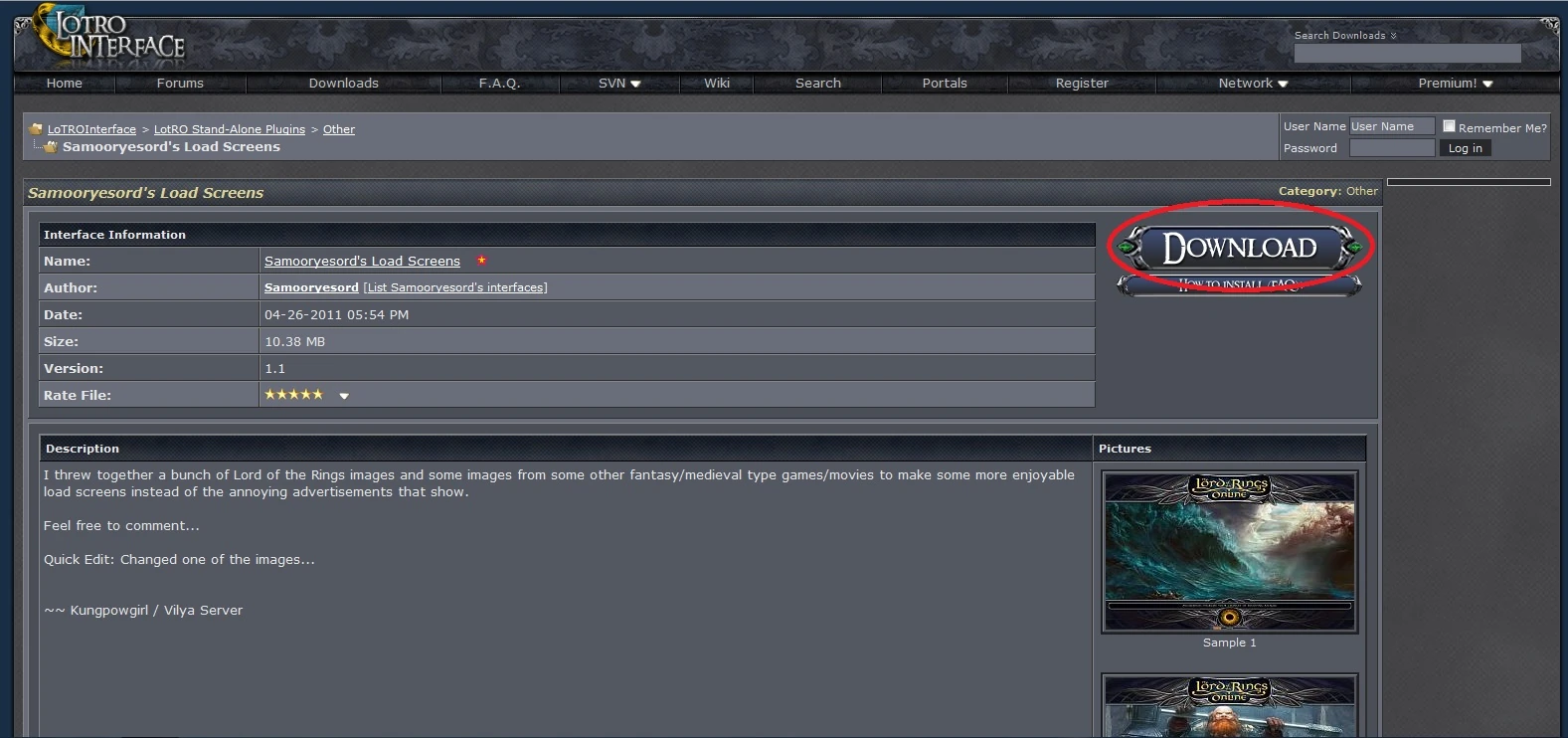Open the Search menu item
1568x738 pixels.
pos(818,84)
